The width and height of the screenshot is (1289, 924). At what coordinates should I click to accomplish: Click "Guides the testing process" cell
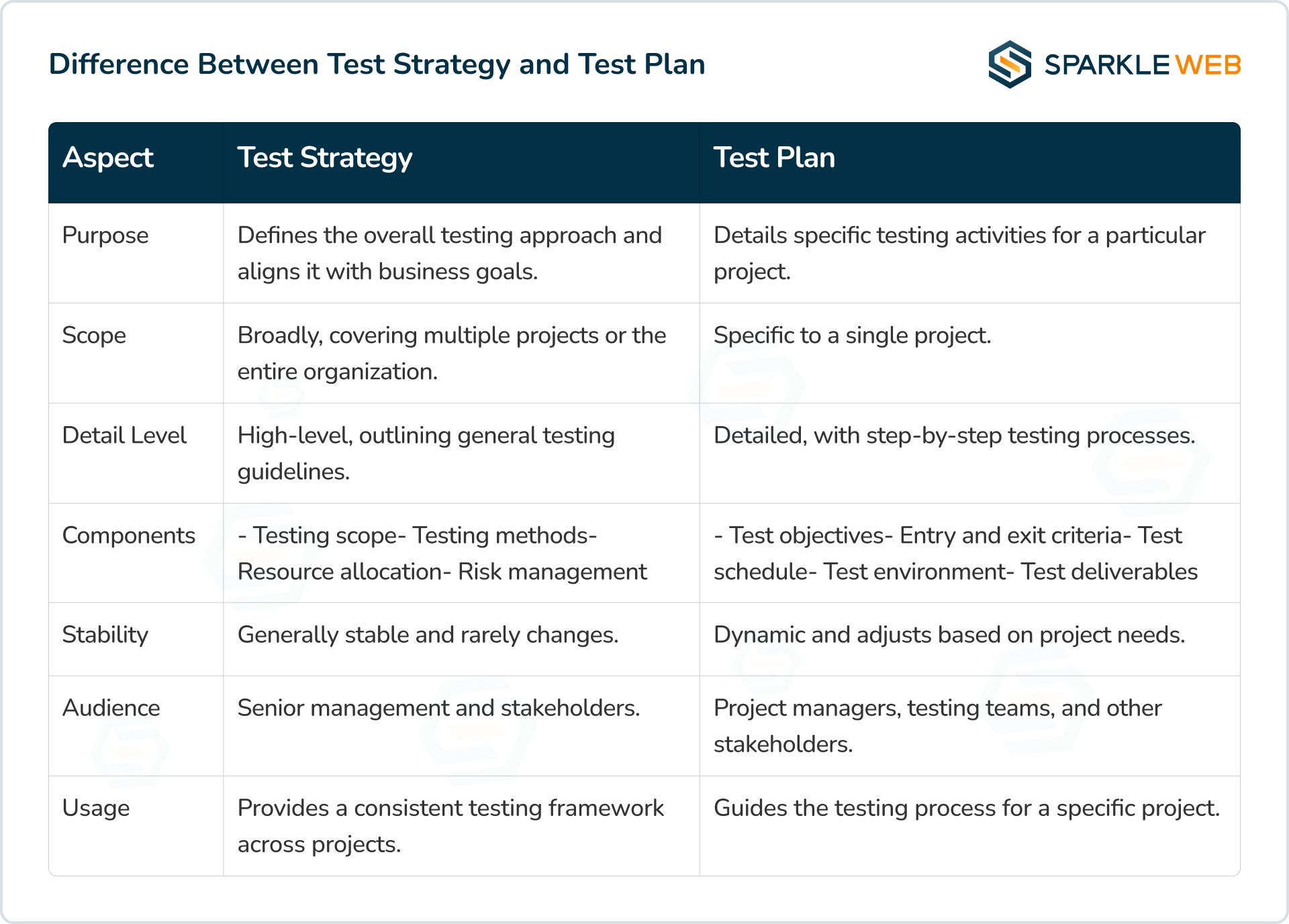[x=966, y=808]
